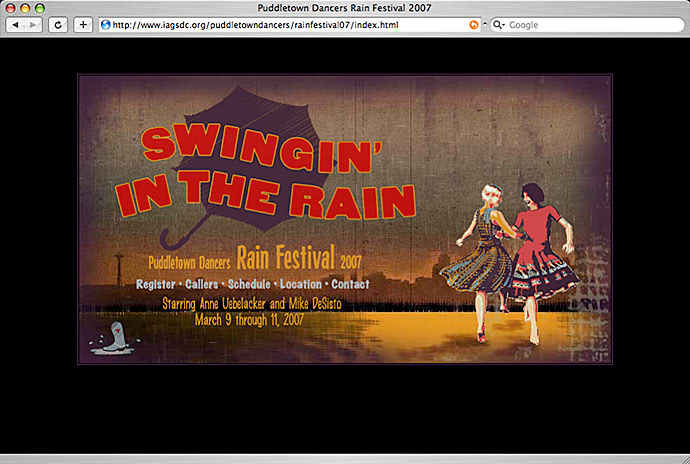
Task: Select the URL address field text
Action: coord(255,25)
